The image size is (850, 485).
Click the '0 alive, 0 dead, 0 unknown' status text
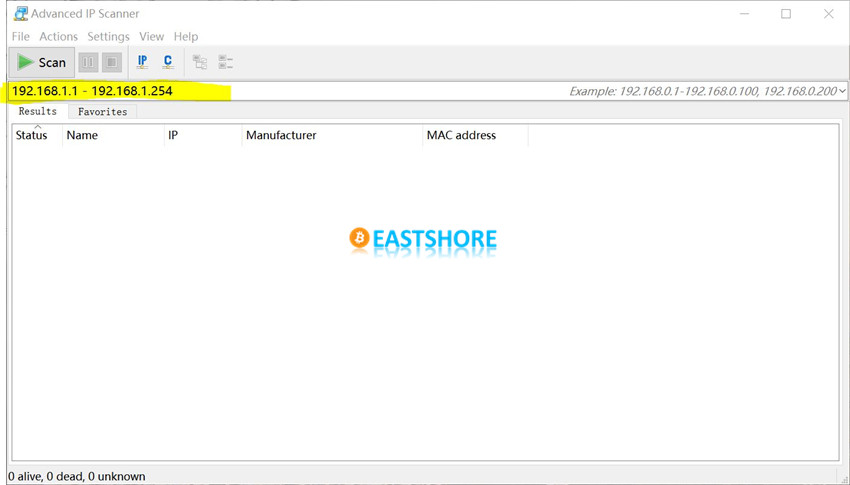click(77, 476)
